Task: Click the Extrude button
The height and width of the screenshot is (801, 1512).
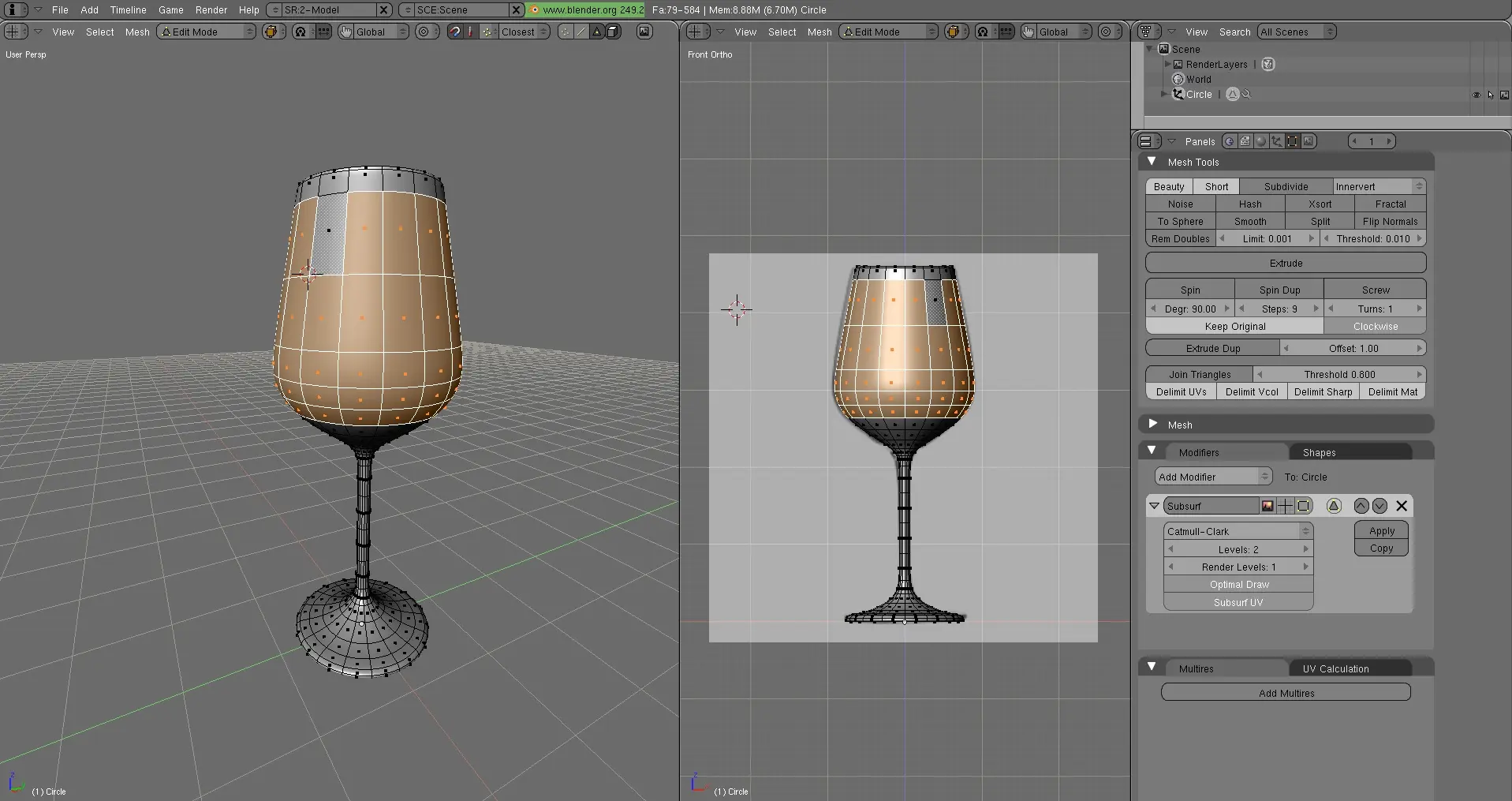Action: (x=1286, y=263)
